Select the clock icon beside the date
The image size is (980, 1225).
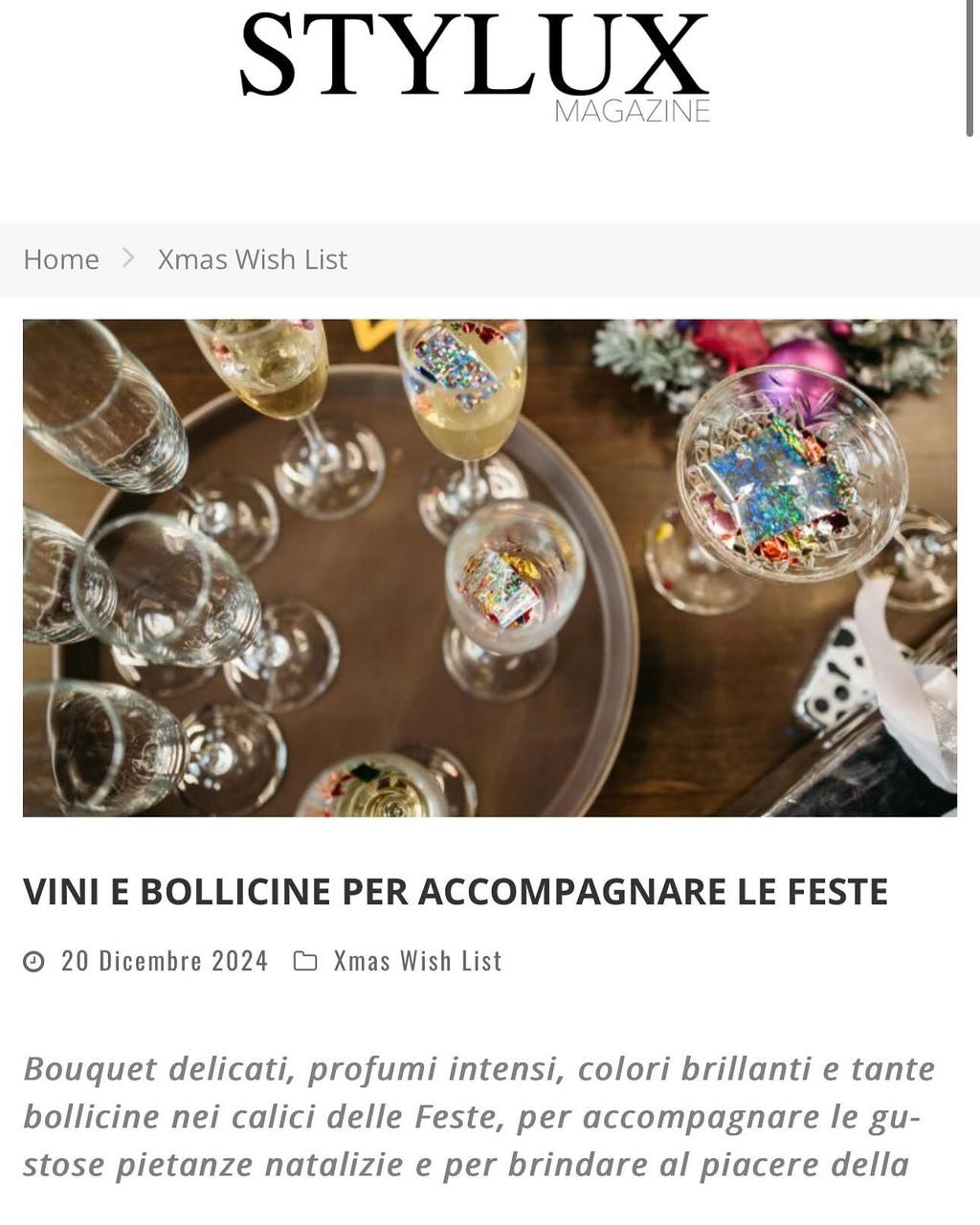(33, 961)
